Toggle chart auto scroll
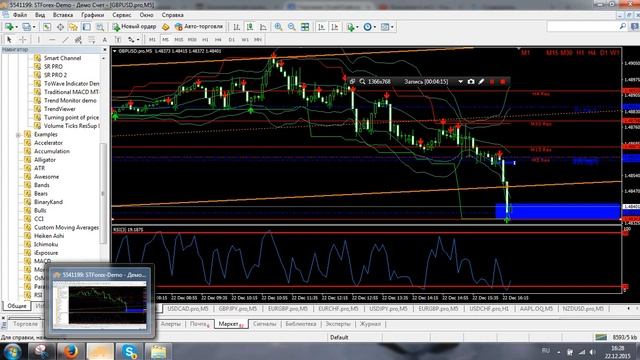The height and width of the screenshot is (360, 640). point(321,27)
